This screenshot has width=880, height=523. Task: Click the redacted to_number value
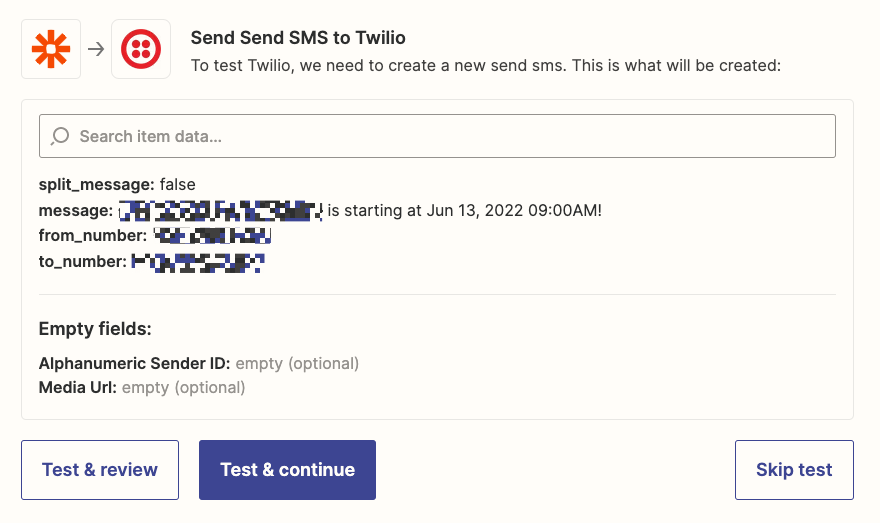(198, 262)
